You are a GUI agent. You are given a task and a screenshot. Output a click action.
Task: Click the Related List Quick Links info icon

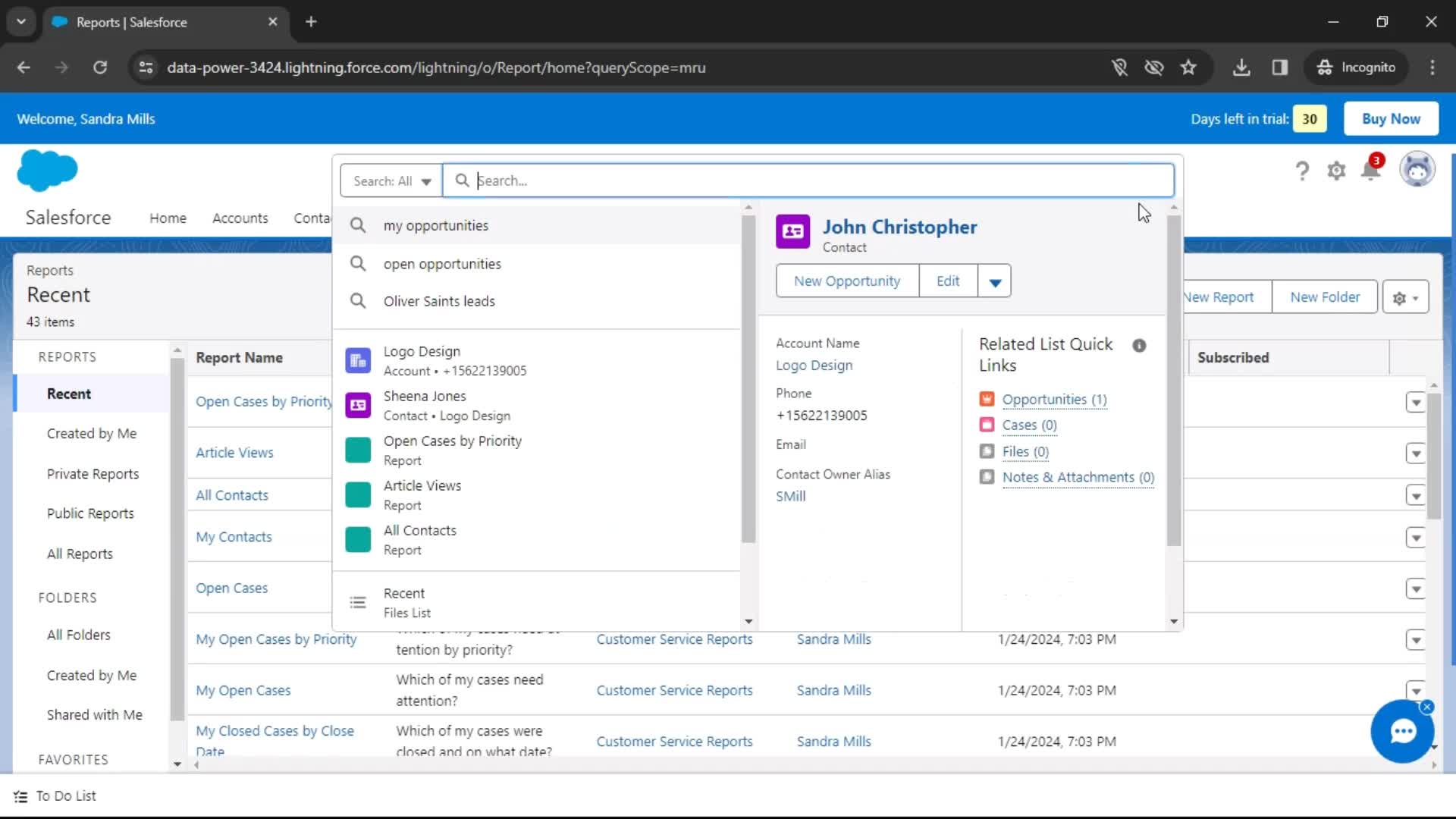pos(1139,345)
